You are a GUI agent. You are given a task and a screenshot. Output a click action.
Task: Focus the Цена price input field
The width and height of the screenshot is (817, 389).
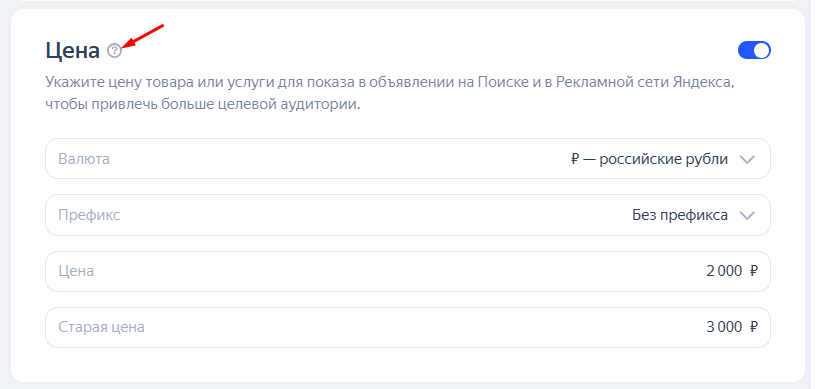[407, 271]
